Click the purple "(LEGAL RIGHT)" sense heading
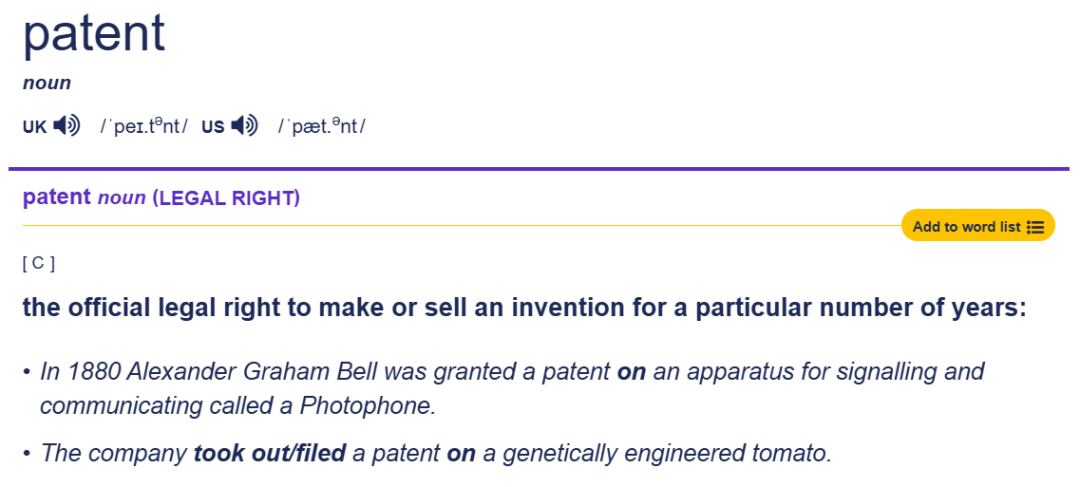 click(x=226, y=198)
